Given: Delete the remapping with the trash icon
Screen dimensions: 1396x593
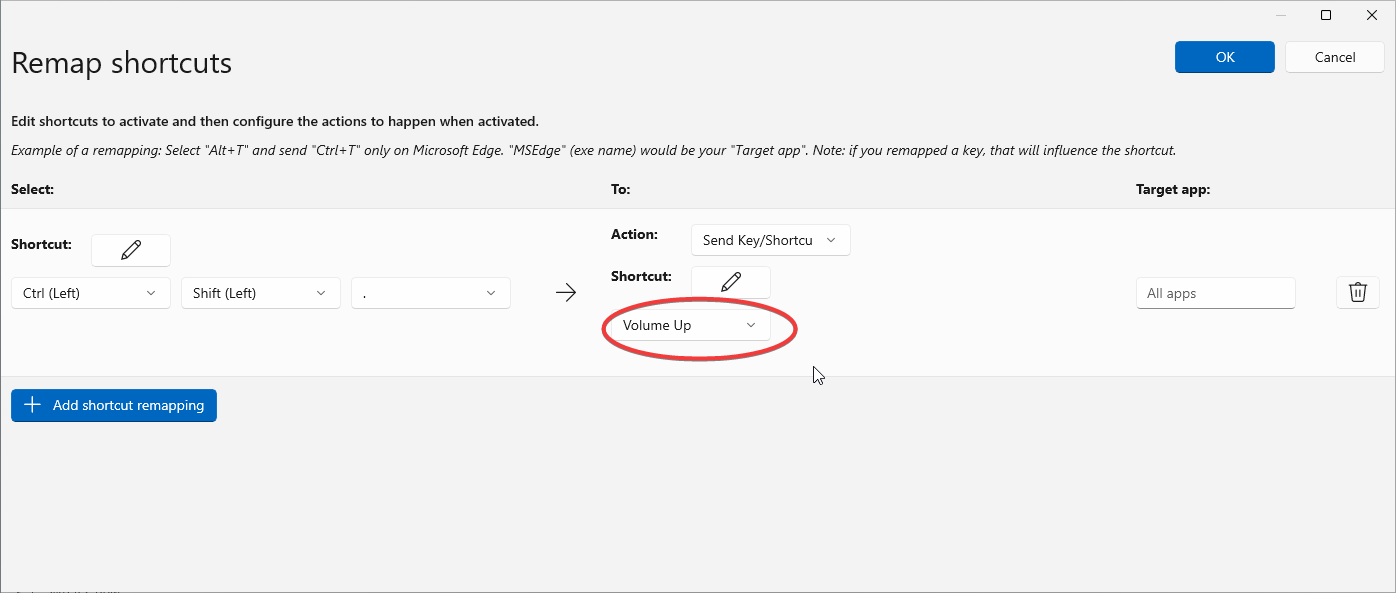Looking at the screenshot, I should click(1357, 292).
